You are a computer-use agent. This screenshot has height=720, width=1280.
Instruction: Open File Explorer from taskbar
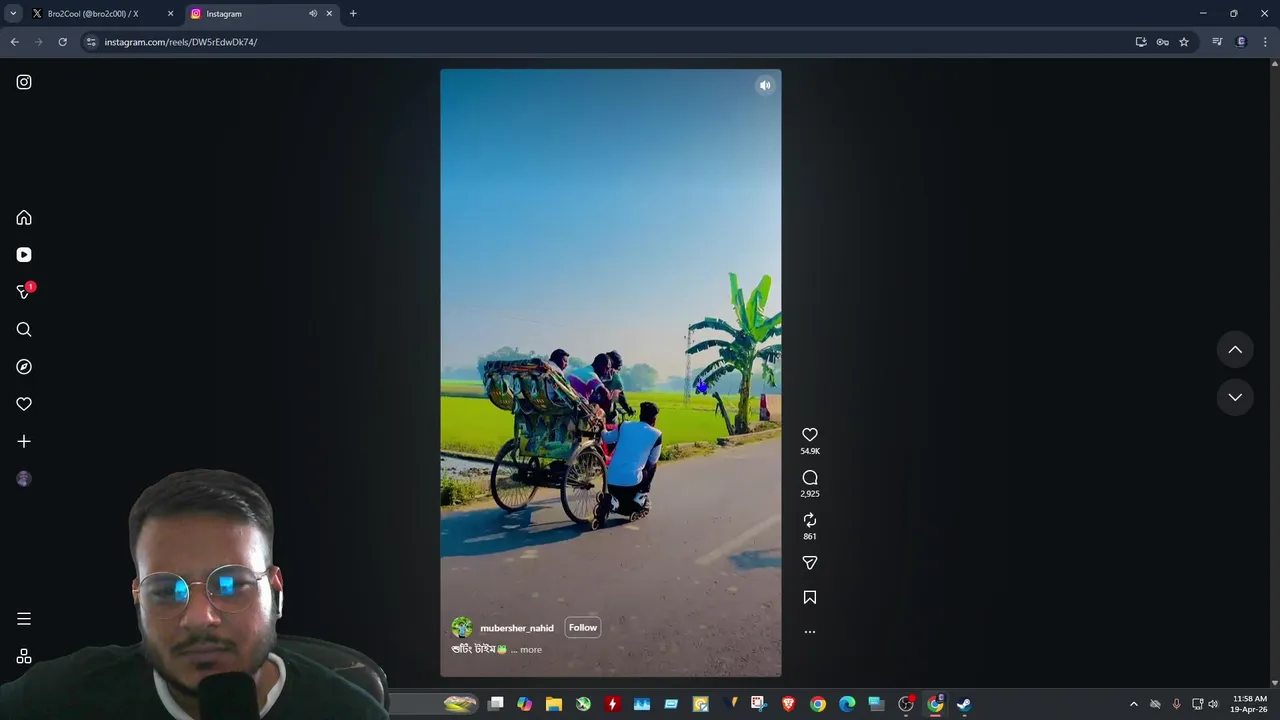[x=554, y=704]
